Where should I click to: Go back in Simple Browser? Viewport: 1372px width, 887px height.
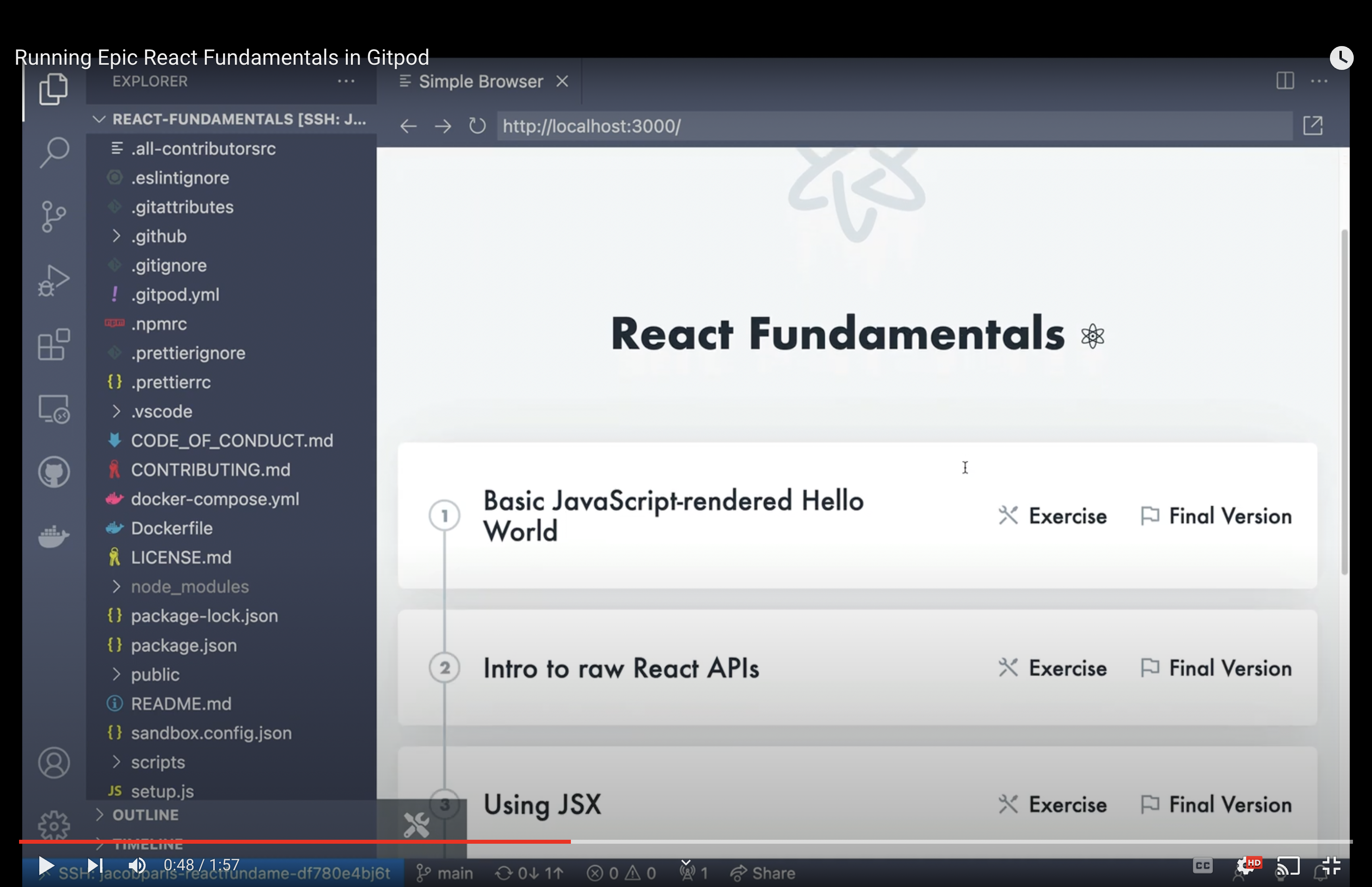point(408,126)
